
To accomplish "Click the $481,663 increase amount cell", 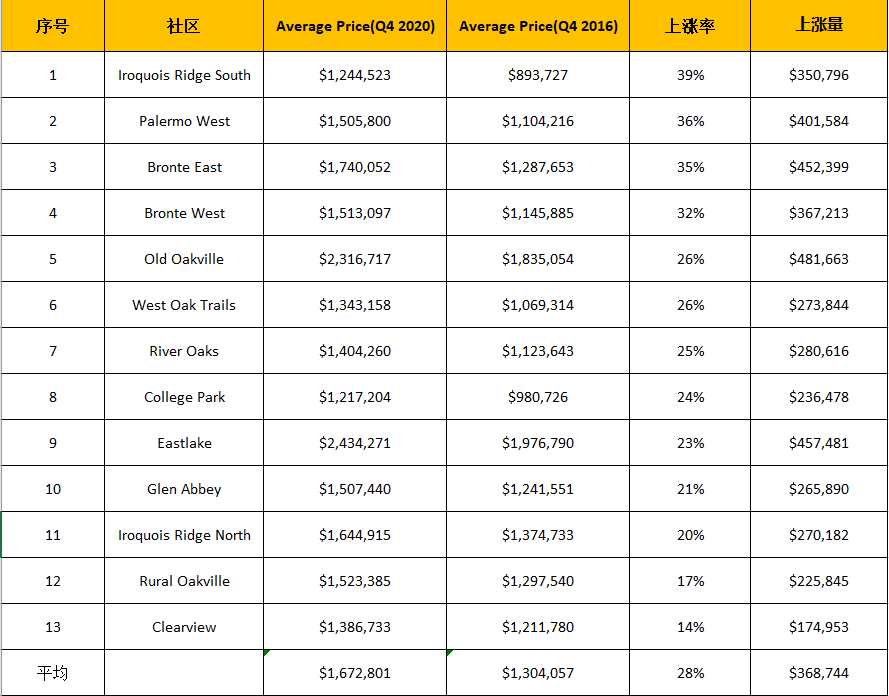I will click(818, 259).
